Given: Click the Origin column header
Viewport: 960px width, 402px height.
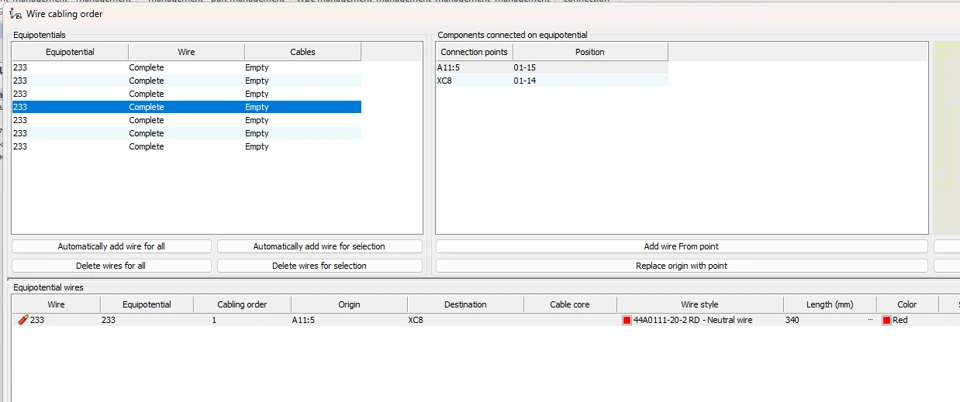Looking at the screenshot, I should [x=350, y=305].
